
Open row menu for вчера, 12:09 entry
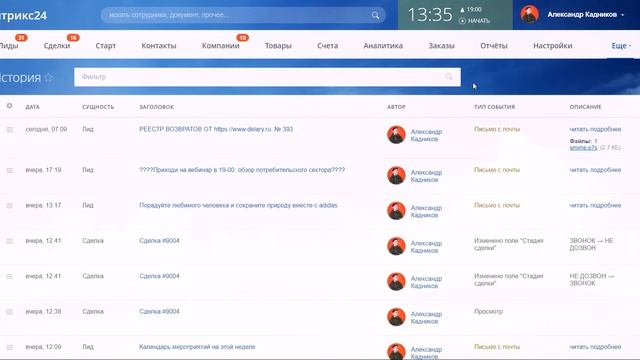[9, 347]
